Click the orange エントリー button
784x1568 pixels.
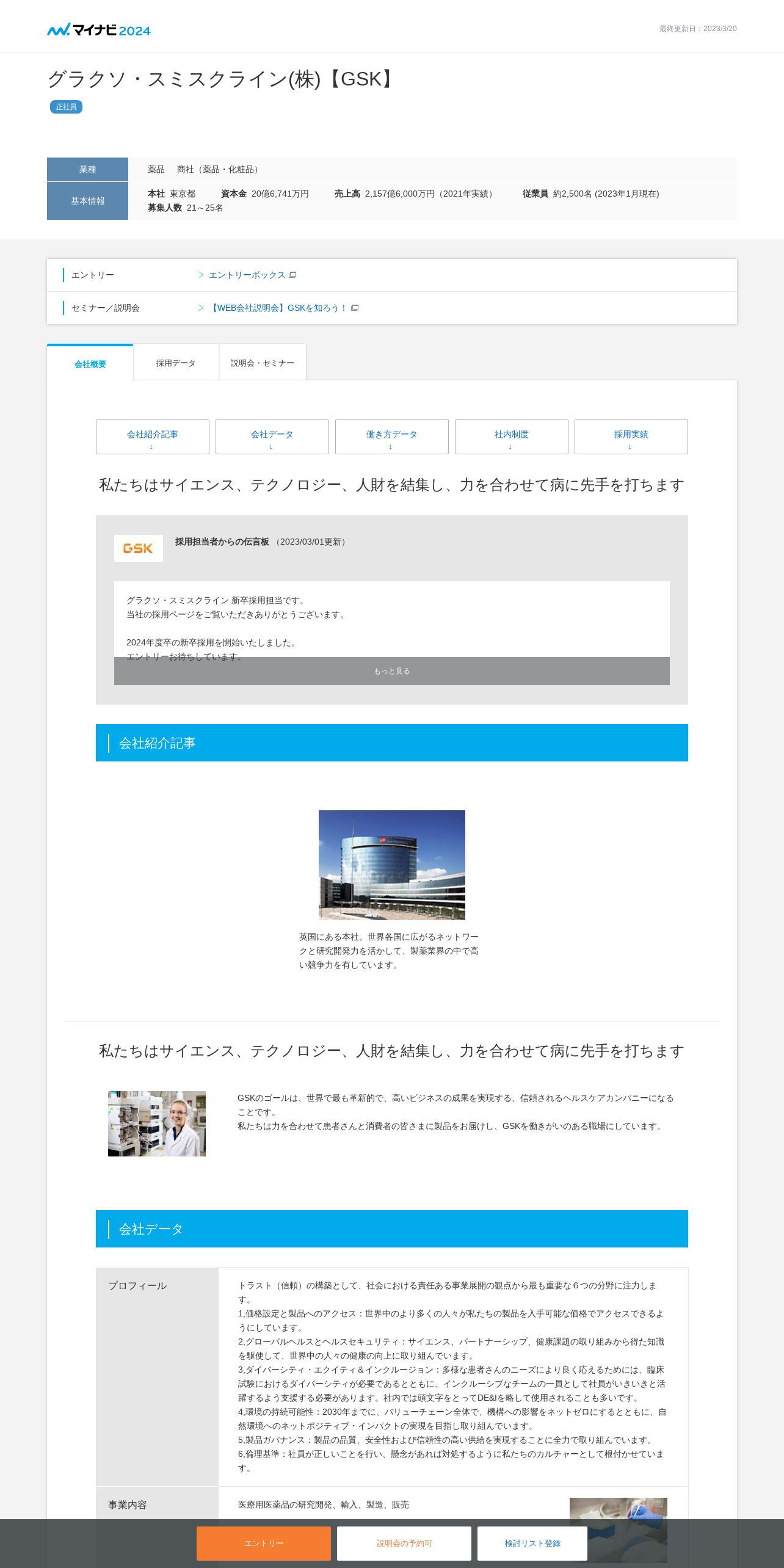[x=264, y=1543]
